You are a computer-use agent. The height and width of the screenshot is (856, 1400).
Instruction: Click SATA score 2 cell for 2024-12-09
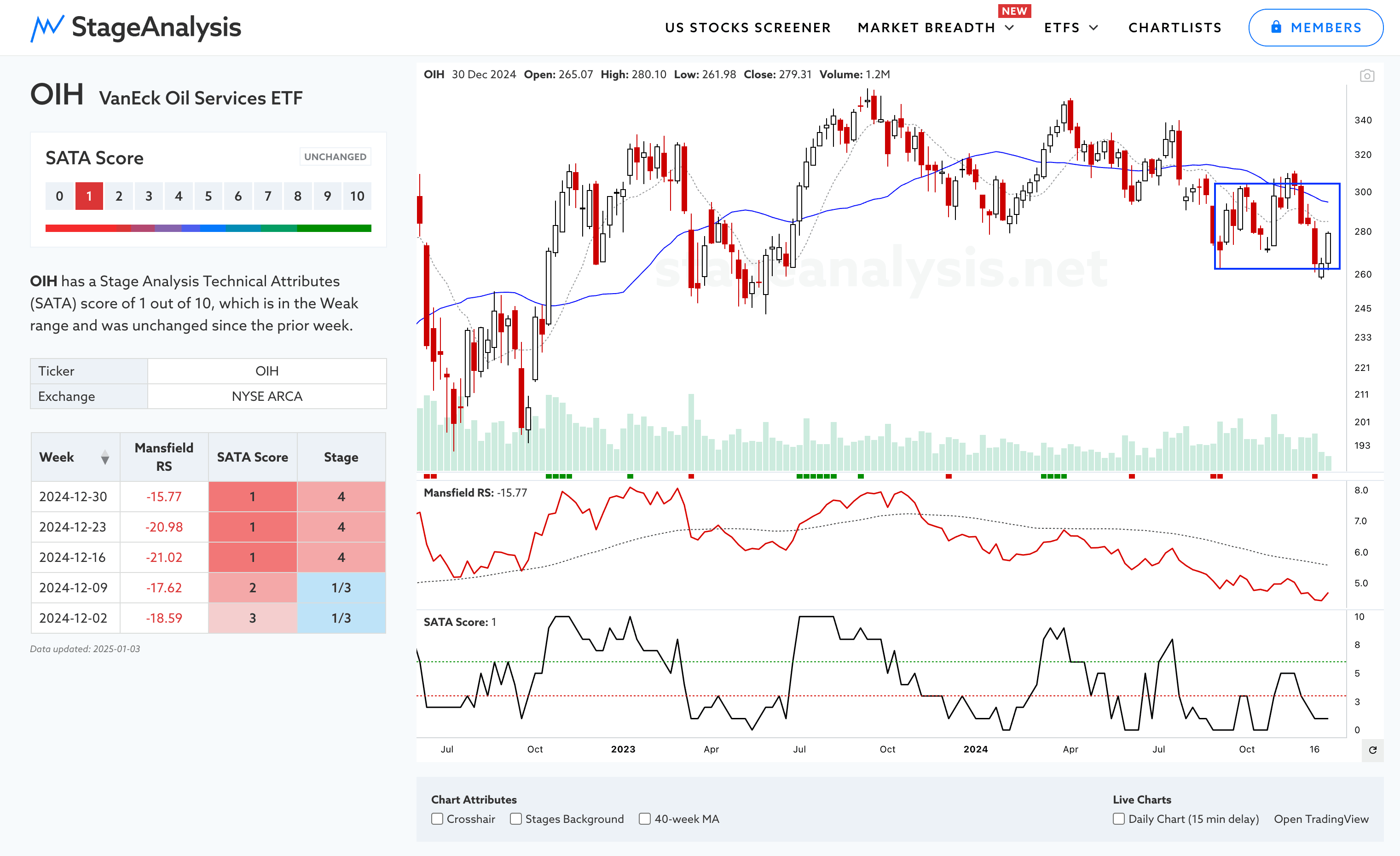[253, 588]
